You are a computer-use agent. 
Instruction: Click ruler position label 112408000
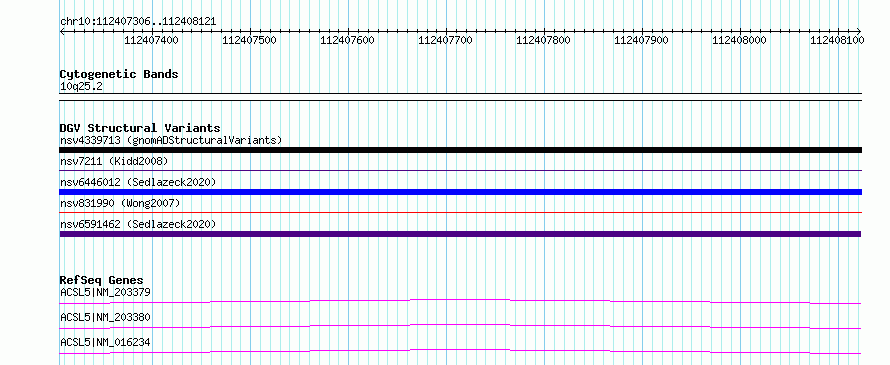(x=739, y=40)
